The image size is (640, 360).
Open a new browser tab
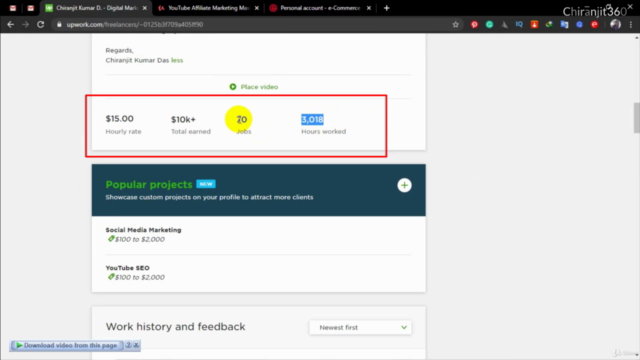click(387, 8)
